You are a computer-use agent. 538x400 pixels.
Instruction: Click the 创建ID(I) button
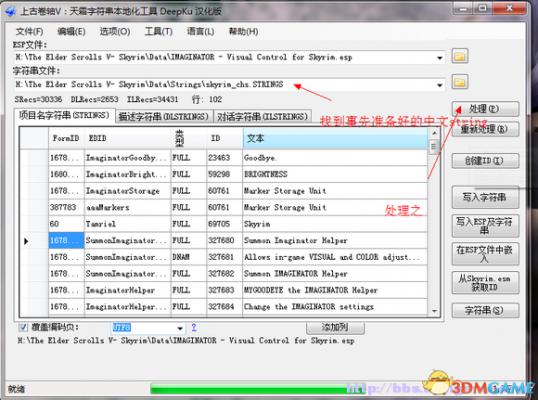coord(485,161)
